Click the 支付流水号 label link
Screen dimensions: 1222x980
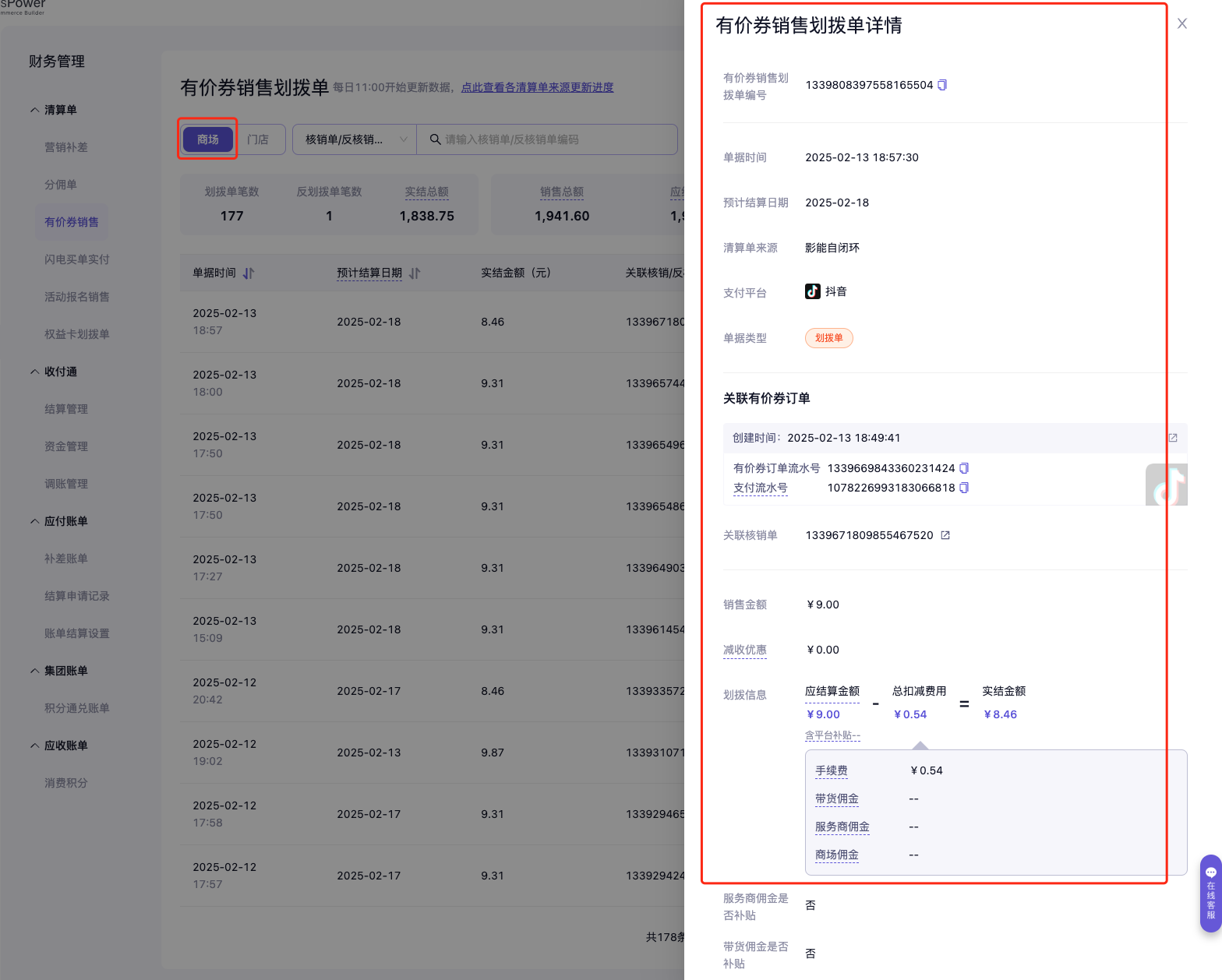tap(761, 488)
